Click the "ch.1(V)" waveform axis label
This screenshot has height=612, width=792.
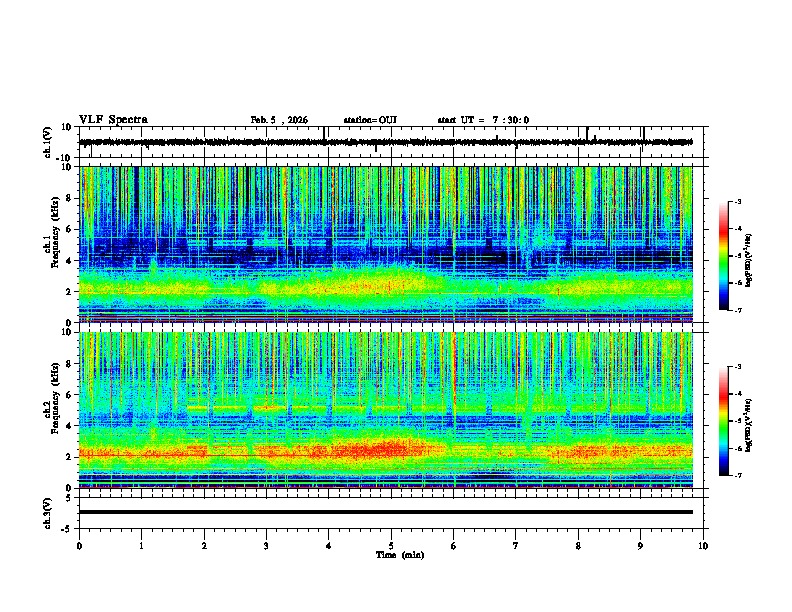[48, 142]
